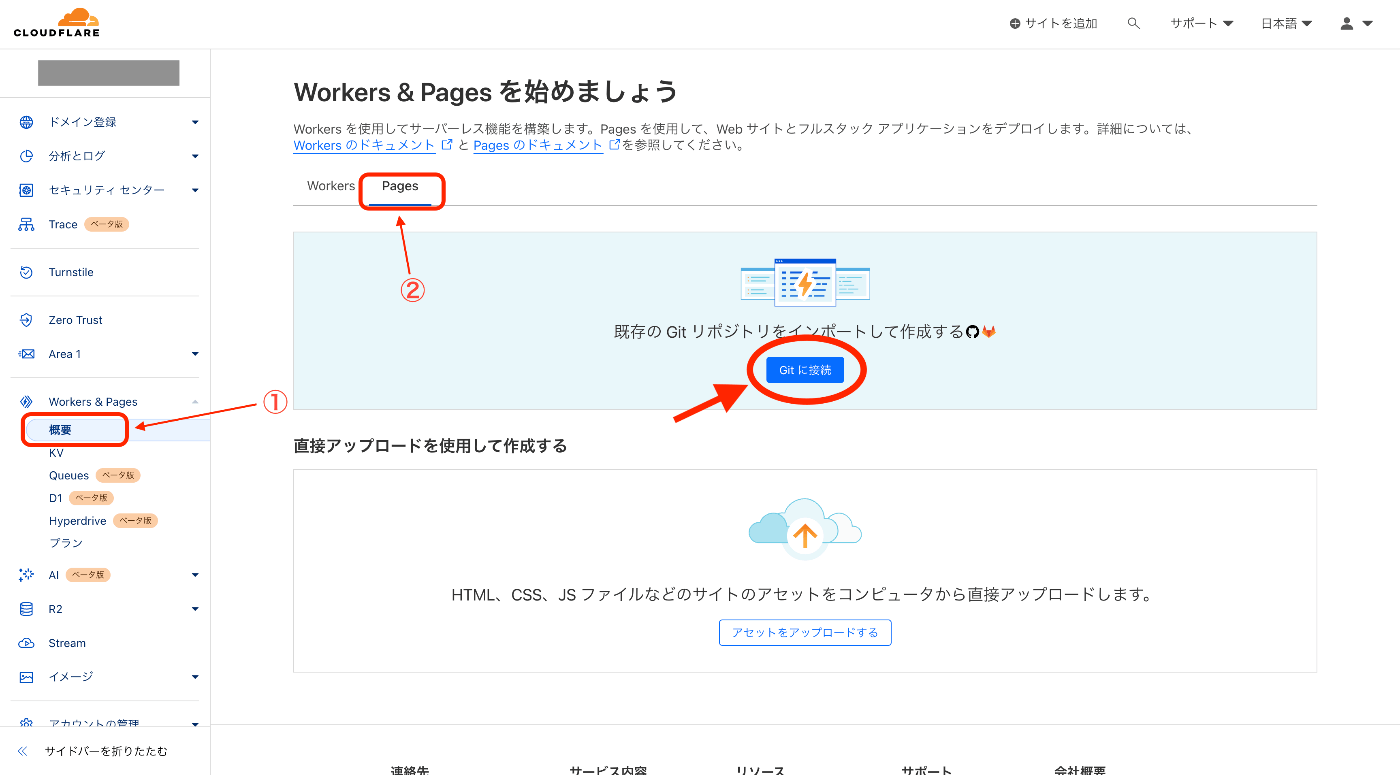
Task: Open Hyperdrive in the sidebar
Action: click(x=78, y=521)
